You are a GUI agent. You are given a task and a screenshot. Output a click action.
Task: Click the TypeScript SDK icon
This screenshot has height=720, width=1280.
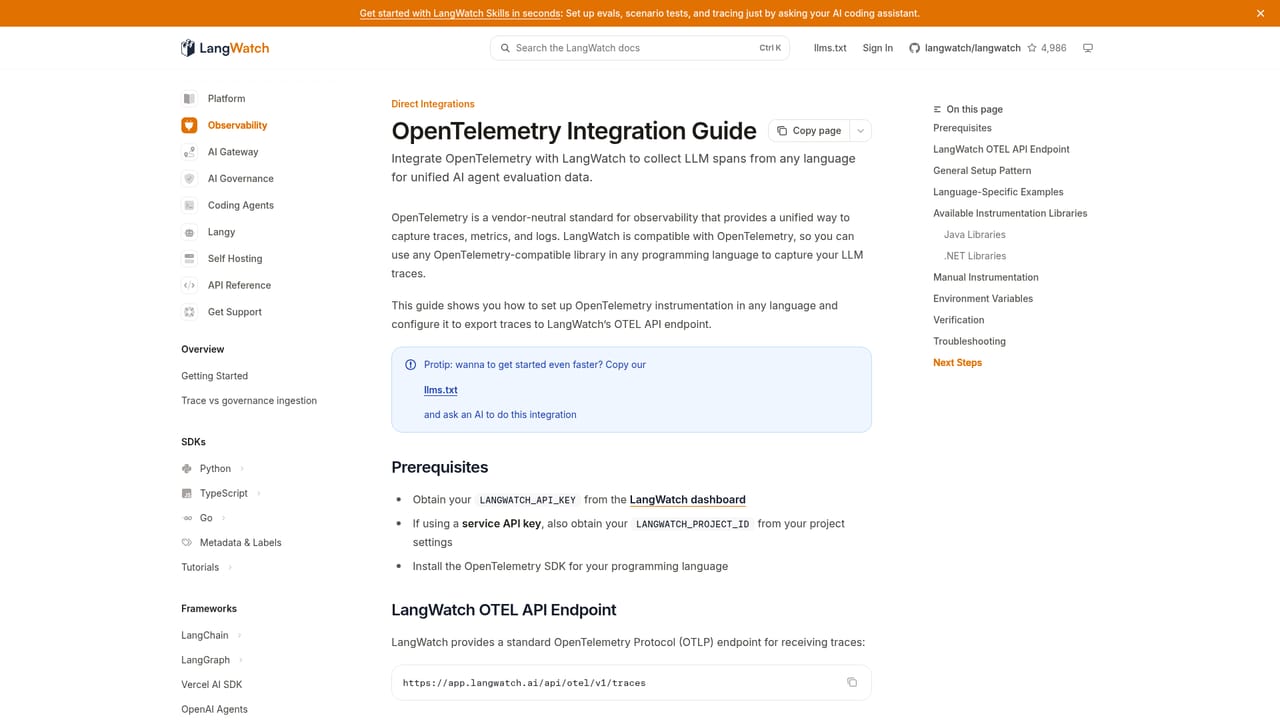click(187, 493)
